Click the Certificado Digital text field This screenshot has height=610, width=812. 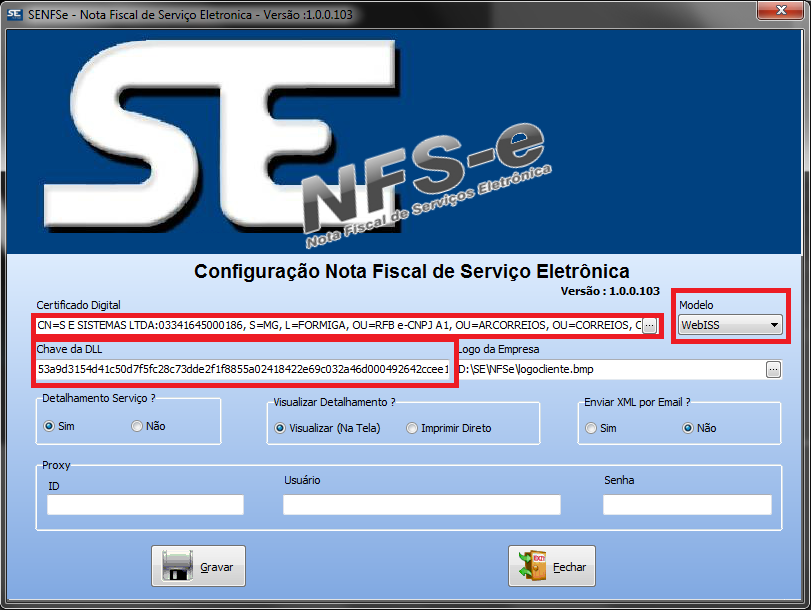(335, 326)
